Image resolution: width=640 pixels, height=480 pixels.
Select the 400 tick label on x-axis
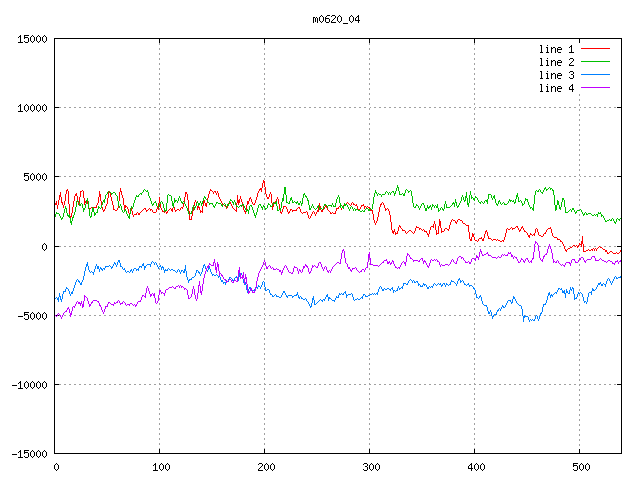[475, 467]
